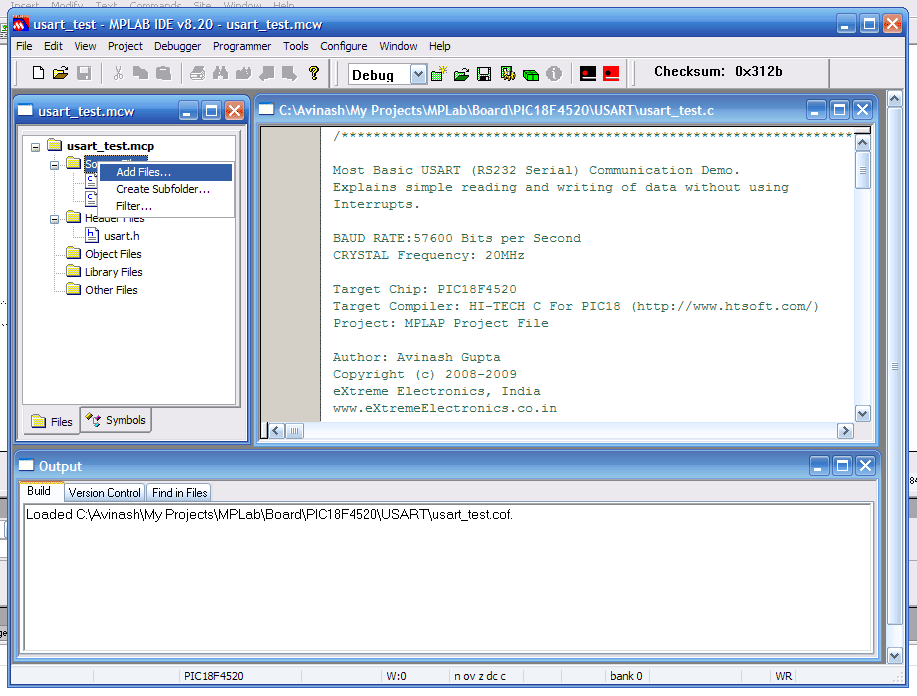Minimize the Output window
Screen dimensions: 917x696
pos(819,466)
